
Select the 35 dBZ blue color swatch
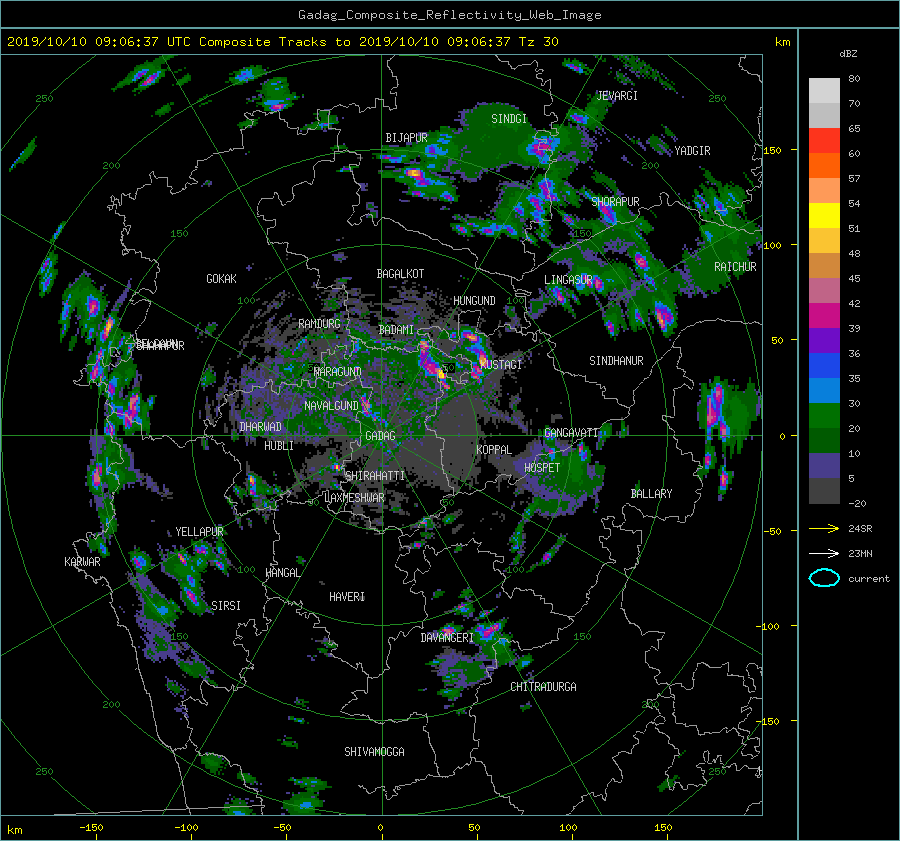[824, 366]
